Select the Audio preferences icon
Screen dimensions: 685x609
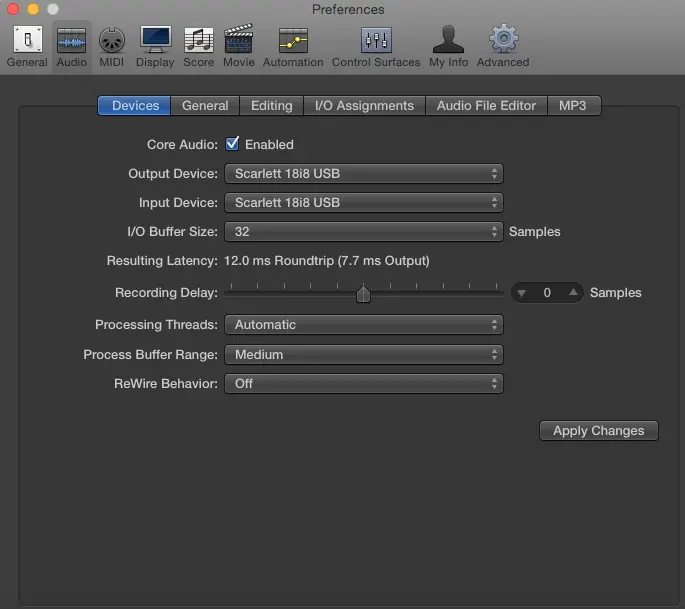[72, 46]
